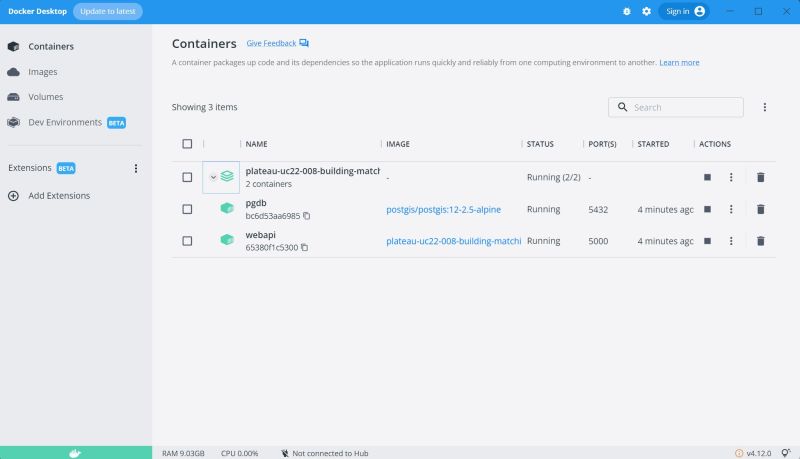Open Docker settings gear icon

click(x=646, y=11)
